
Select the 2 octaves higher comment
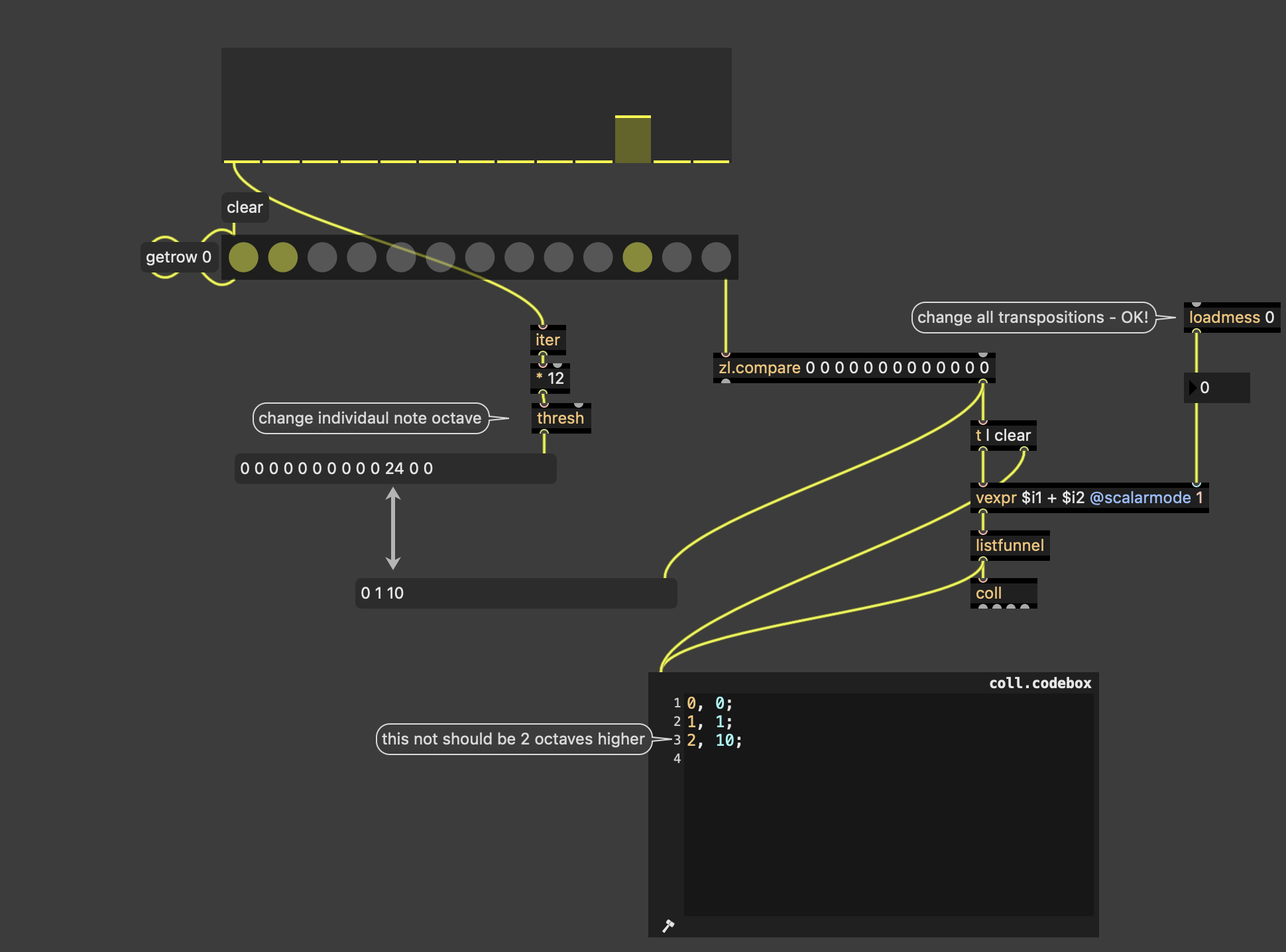[x=513, y=739]
